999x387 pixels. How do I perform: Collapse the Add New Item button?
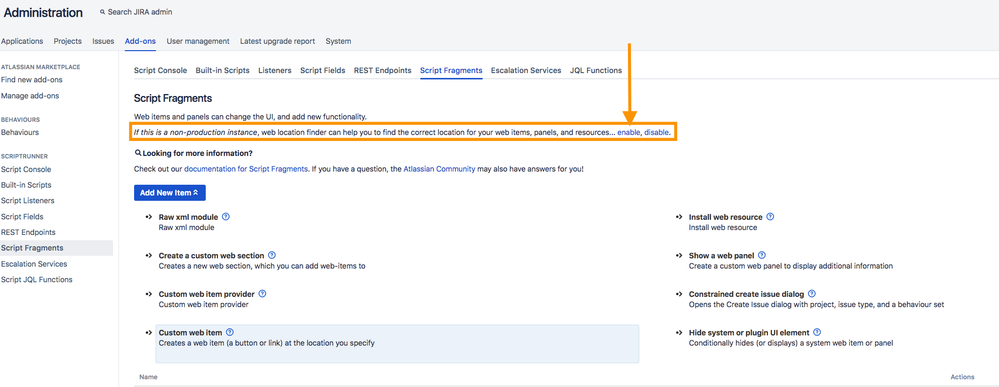[169, 192]
